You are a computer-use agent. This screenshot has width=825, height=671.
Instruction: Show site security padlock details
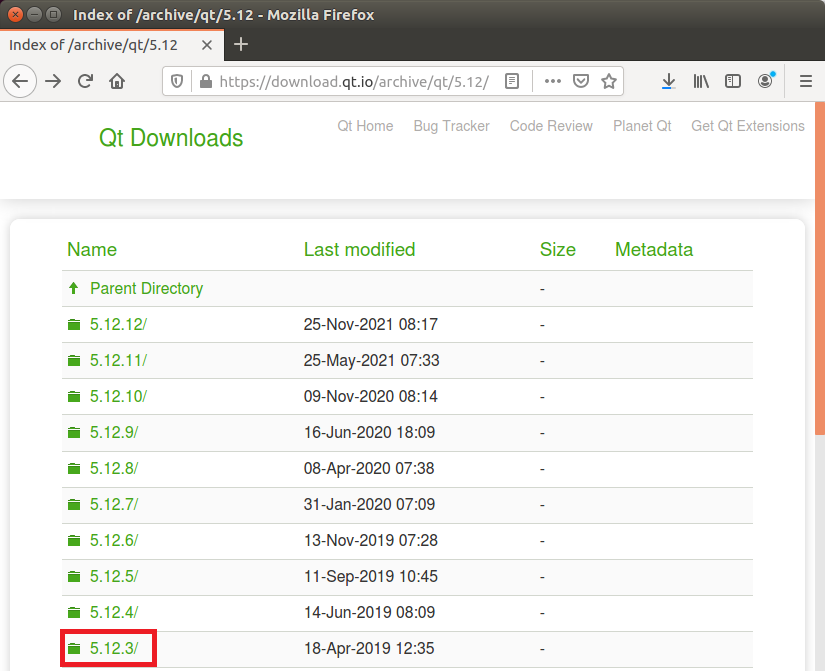pyautogui.click(x=206, y=81)
